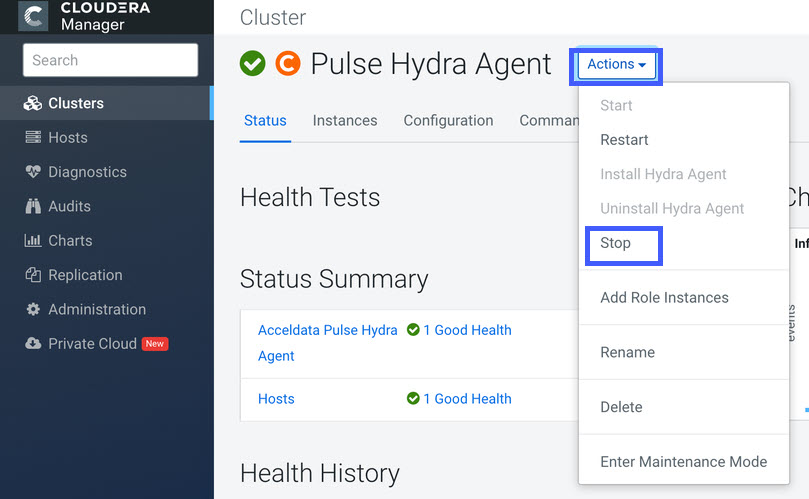The image size is (809, 499).
Task: Click 1 Good Health in Hosts row
Action: point(467,399)
